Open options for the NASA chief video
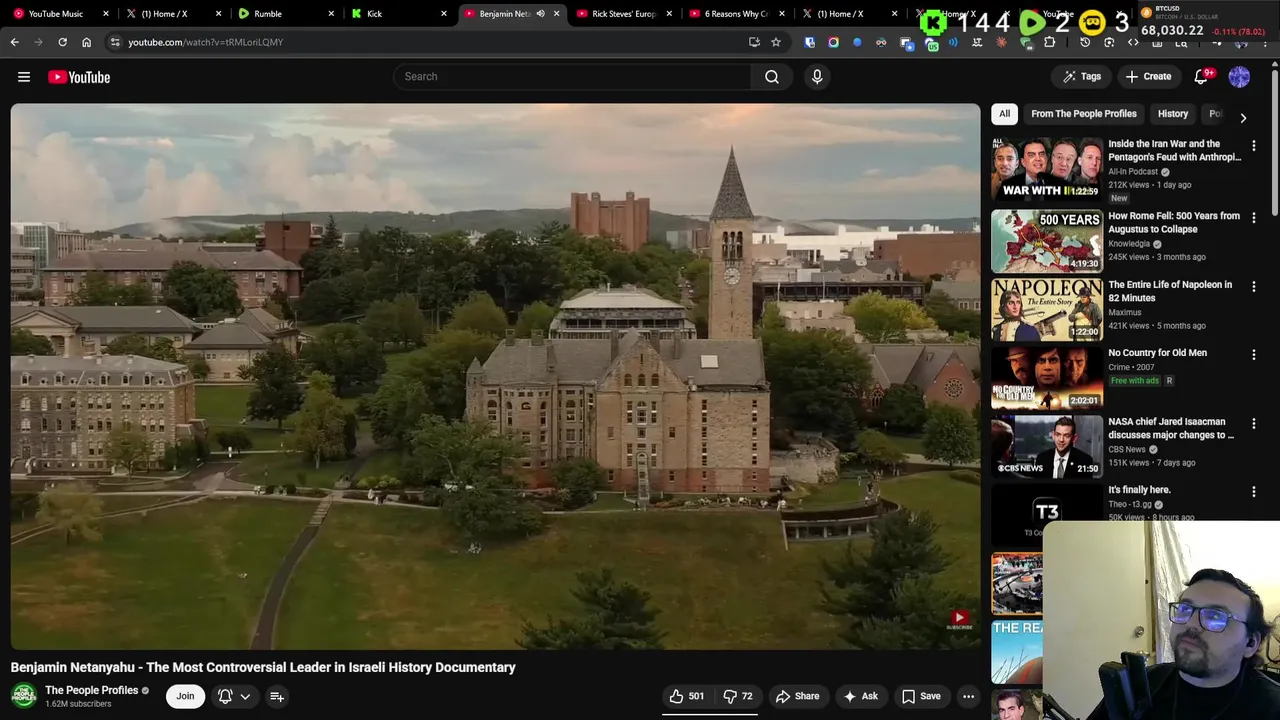The width and height of the screenshot is (1280, 720). click(1254, 423)
